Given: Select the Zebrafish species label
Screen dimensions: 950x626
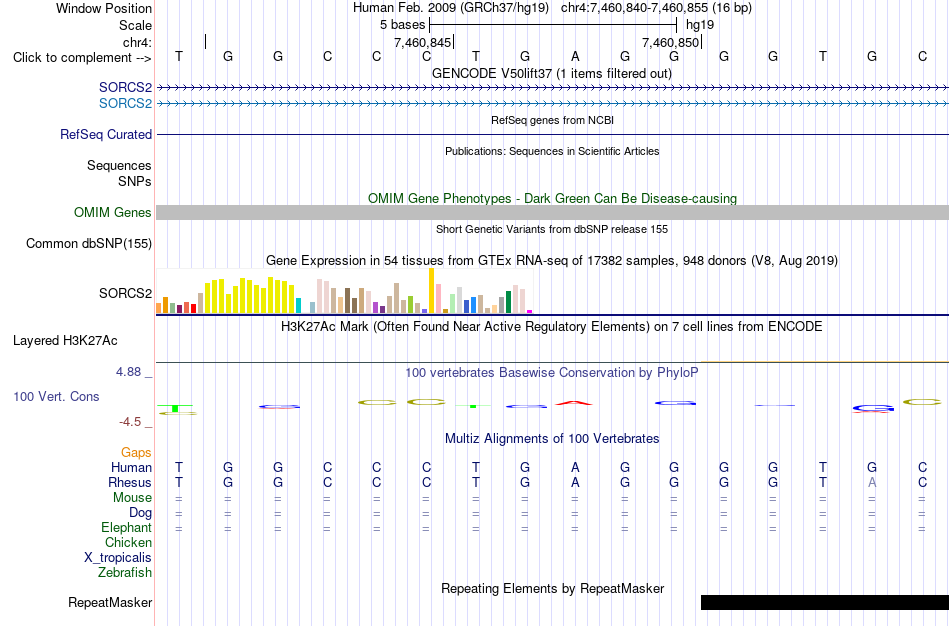Looking at the screenshot, I should 125,572.
